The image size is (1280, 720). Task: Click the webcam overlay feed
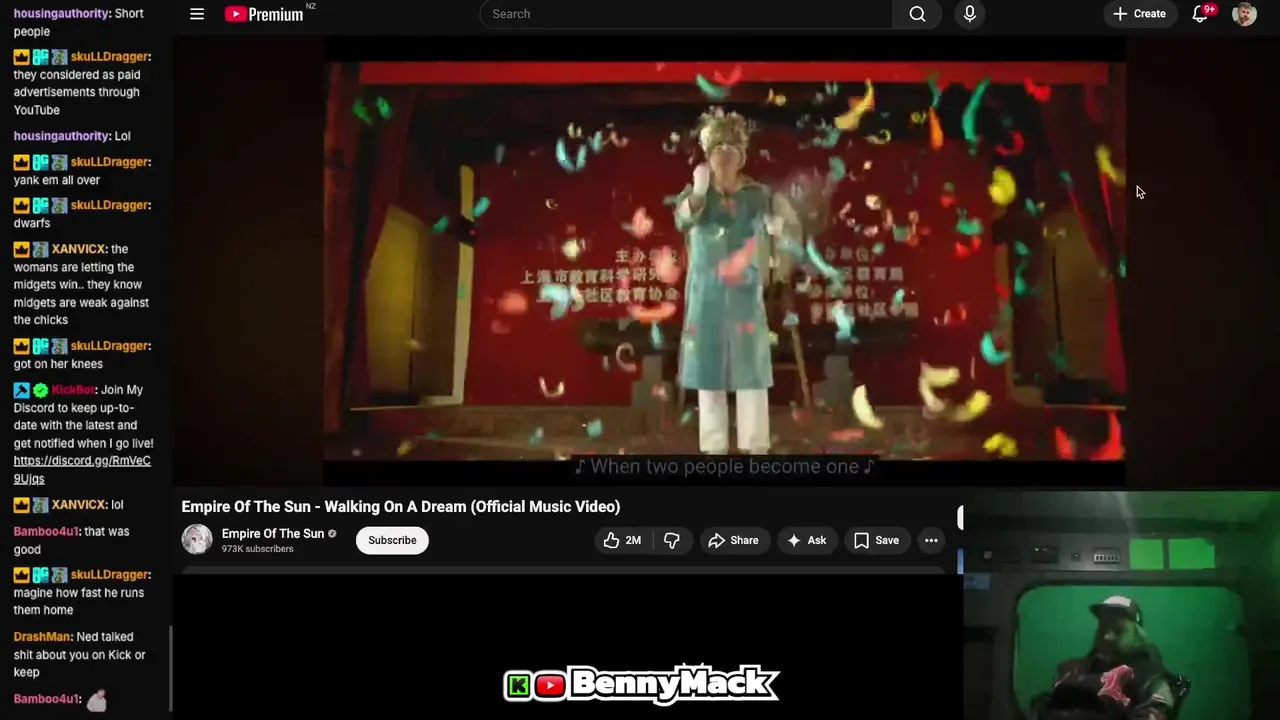click(1121, 605)
